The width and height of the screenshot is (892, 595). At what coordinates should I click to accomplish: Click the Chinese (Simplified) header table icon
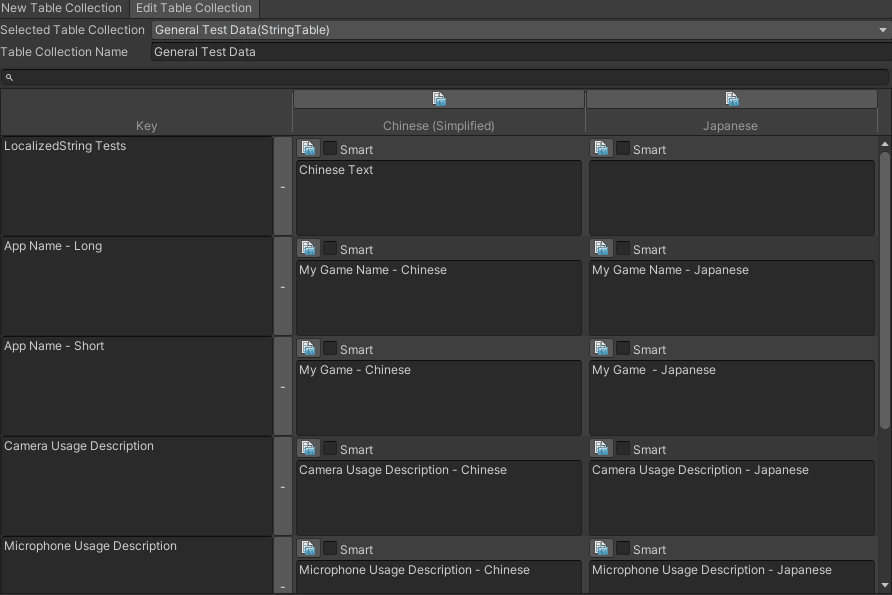[x=438, y=98]
